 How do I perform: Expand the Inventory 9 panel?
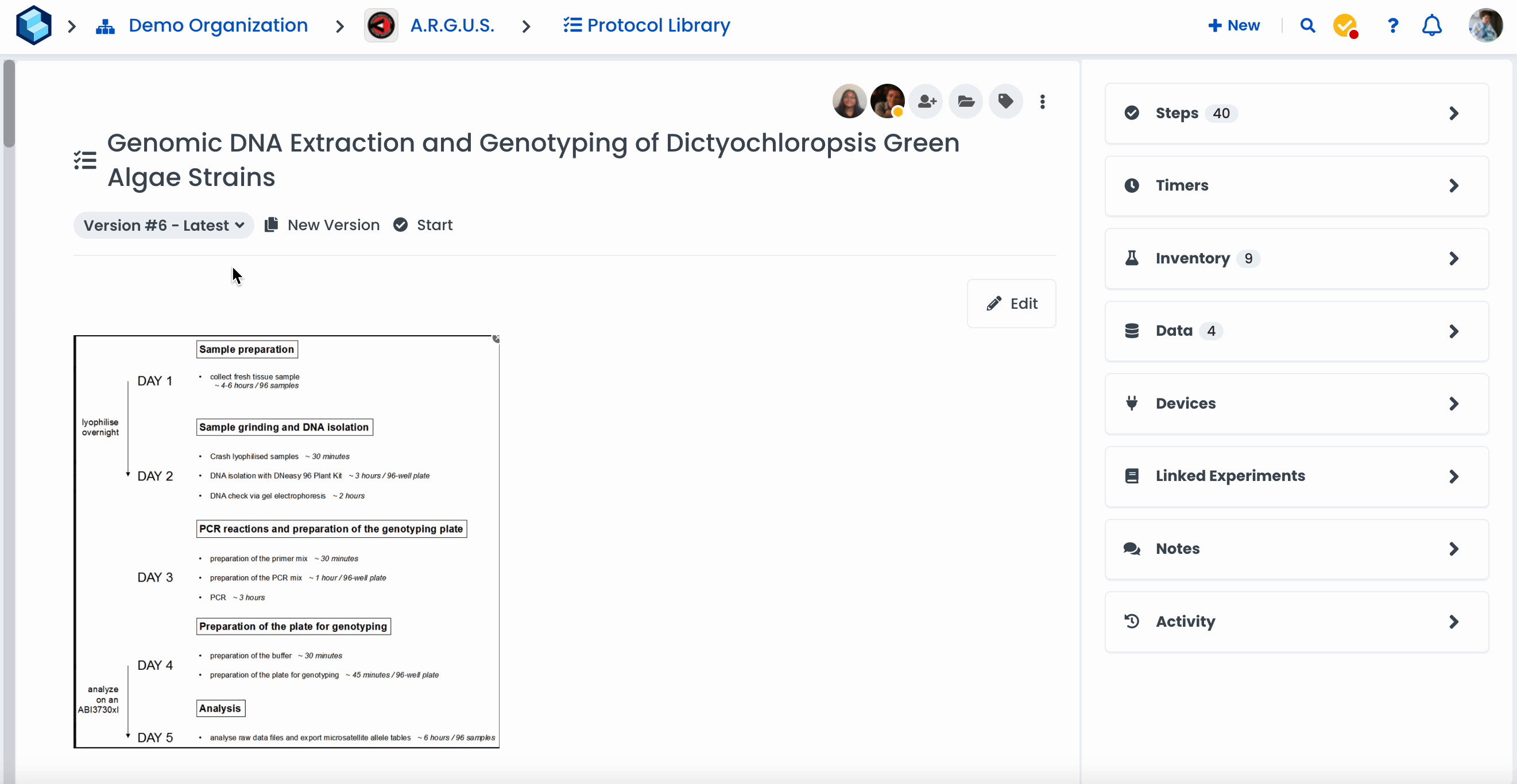coord(1296,258)
